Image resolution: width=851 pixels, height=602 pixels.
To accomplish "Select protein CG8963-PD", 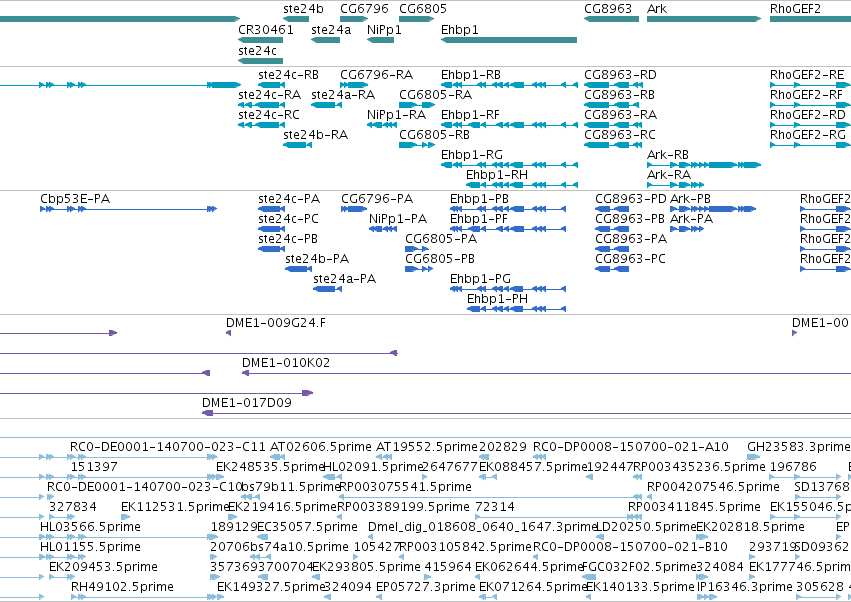I will pos(630,199).
